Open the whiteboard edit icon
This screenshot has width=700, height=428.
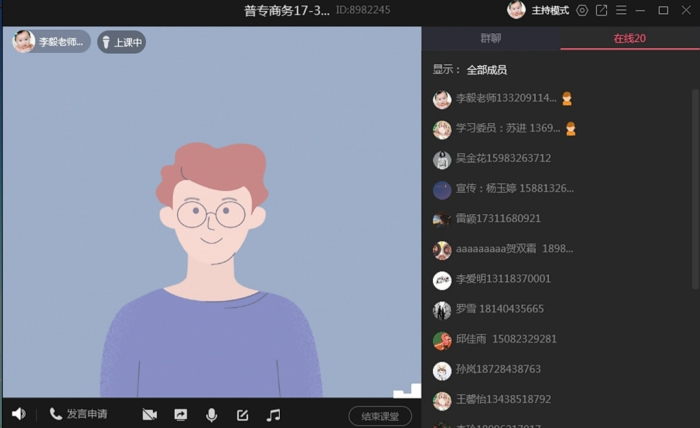242,414
